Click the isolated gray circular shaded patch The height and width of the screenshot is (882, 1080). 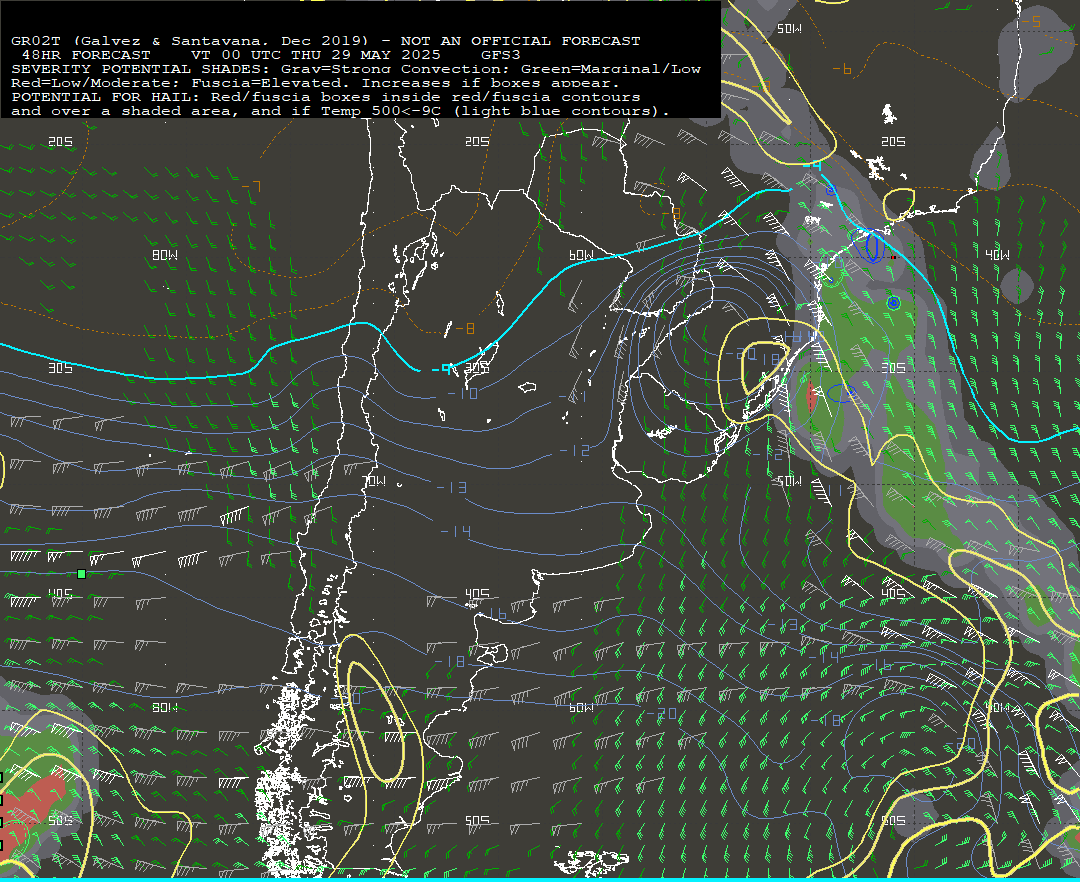1017,286
